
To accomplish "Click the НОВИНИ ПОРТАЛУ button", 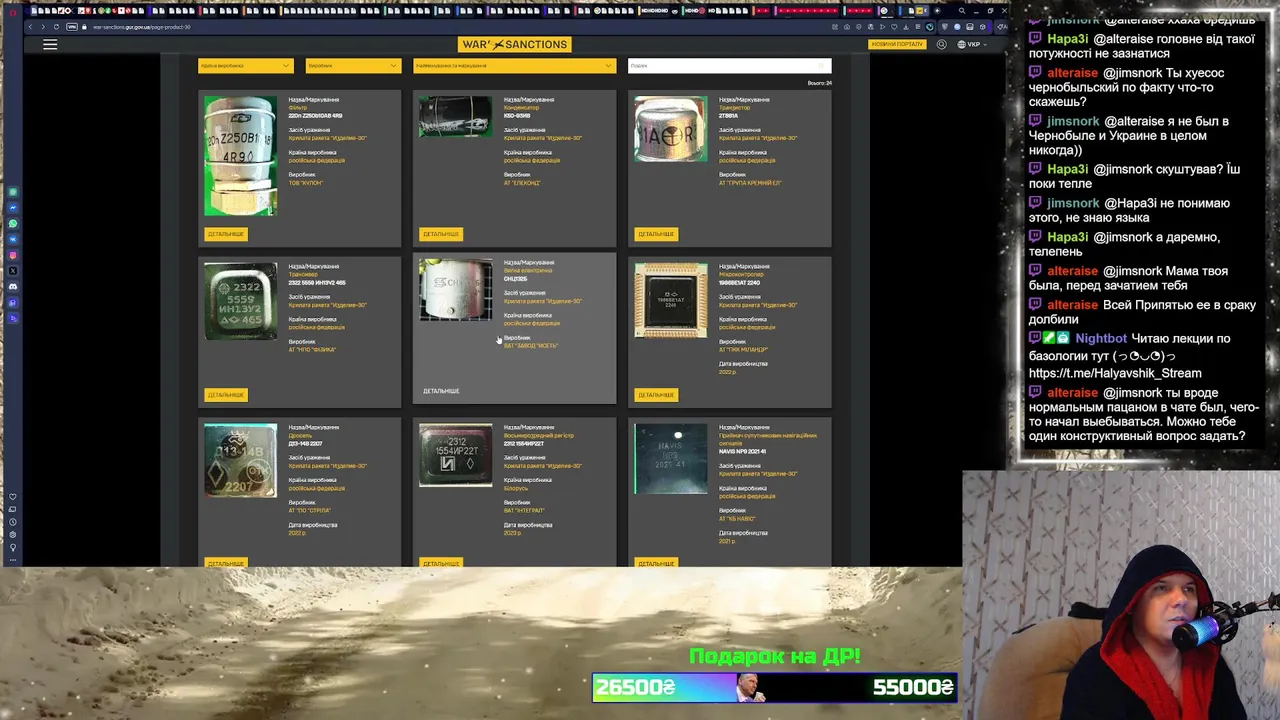I will [897, 44].
